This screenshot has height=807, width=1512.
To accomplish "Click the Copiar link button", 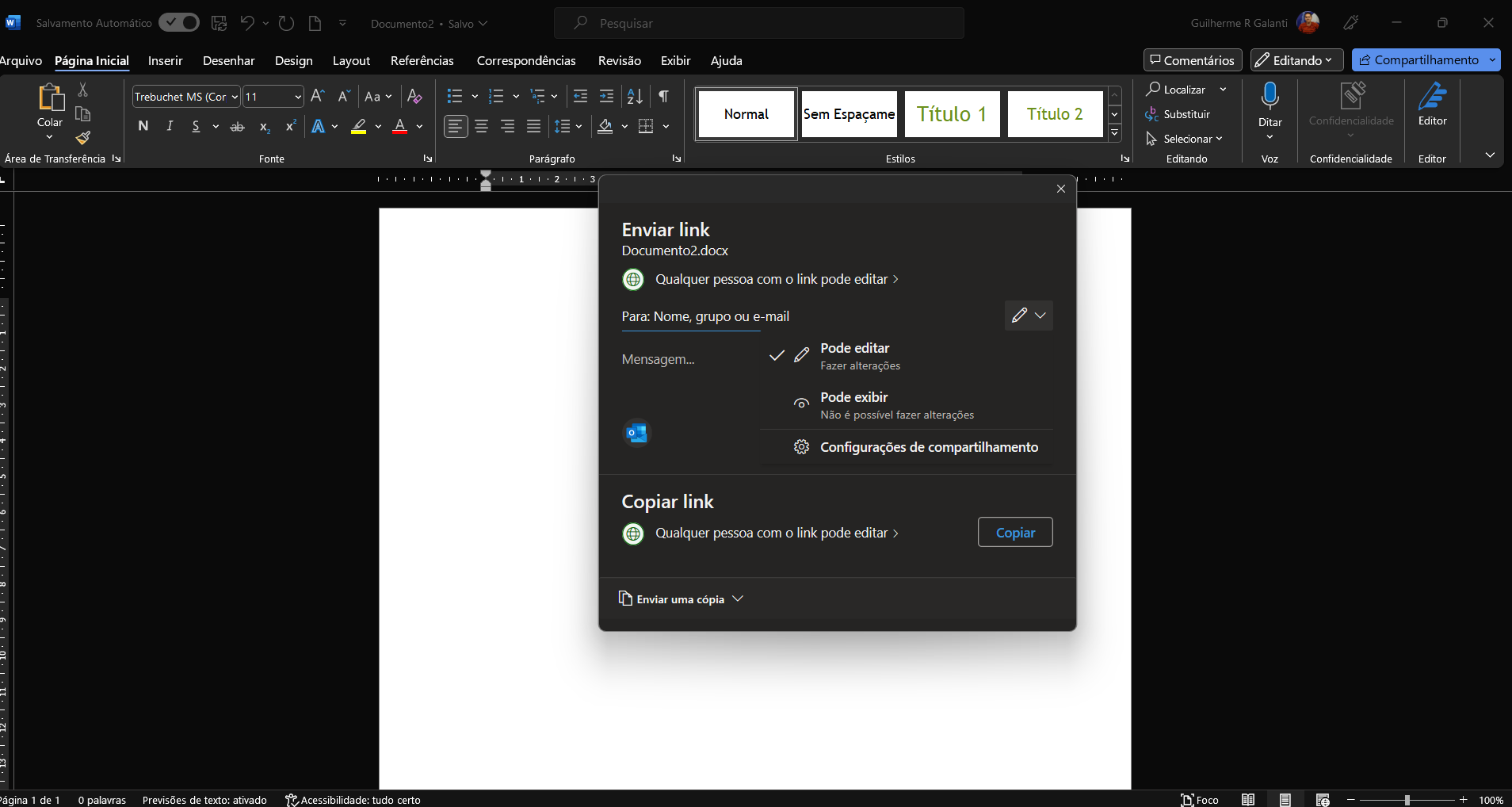I will (x=1015, y=533).
